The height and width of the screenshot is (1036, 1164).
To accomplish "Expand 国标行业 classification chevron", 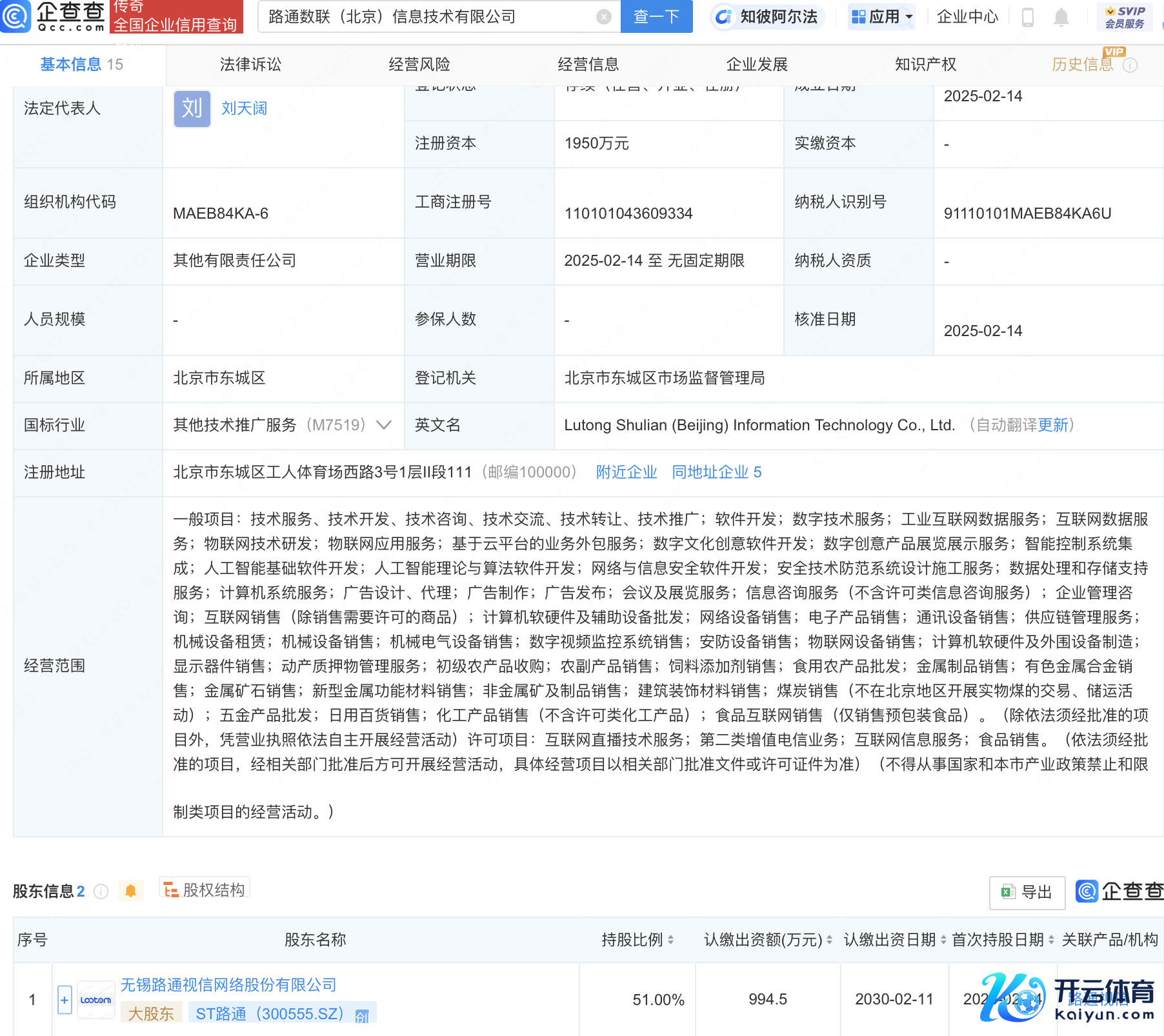I will tap(384, 425).
